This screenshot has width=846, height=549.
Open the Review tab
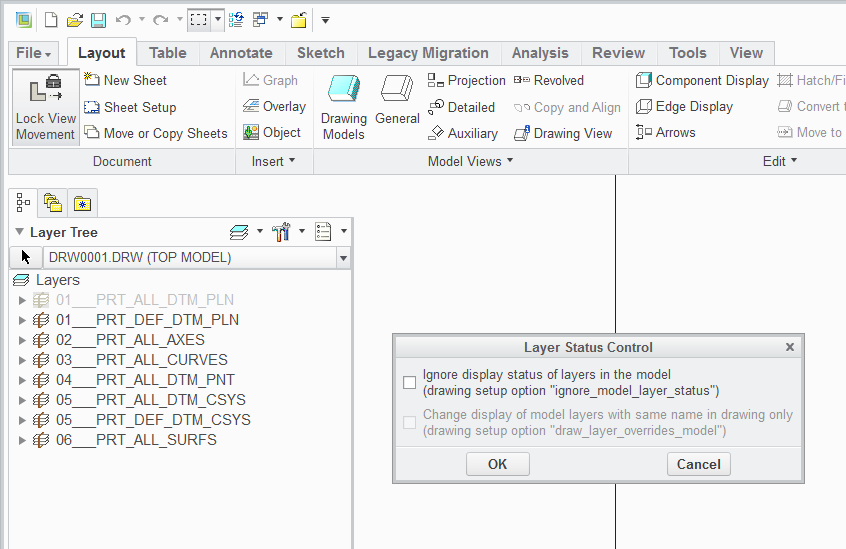click(x=618, y=53)
